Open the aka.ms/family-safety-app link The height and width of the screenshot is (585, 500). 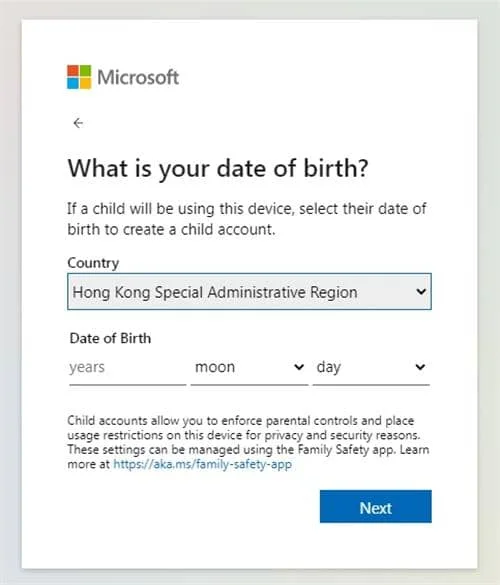coord(202,464)
